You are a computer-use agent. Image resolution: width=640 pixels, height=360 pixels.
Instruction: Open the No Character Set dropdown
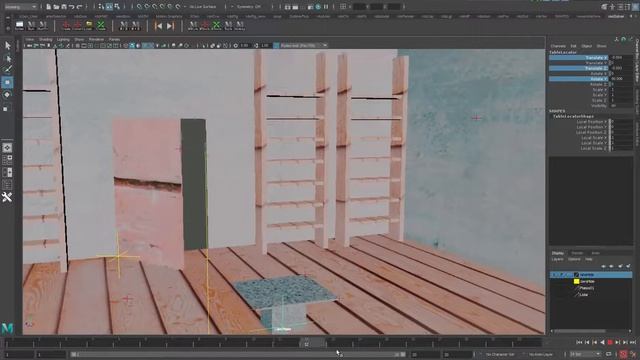pyautogui.click(x=500, y=354)
